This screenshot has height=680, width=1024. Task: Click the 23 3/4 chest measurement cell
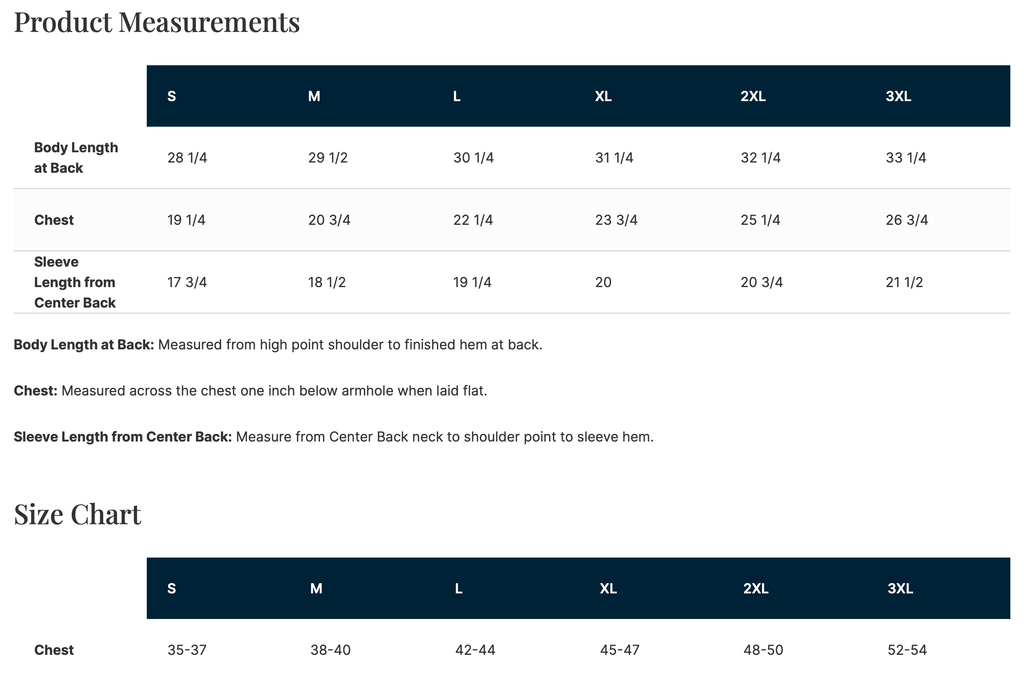[616, 220]
